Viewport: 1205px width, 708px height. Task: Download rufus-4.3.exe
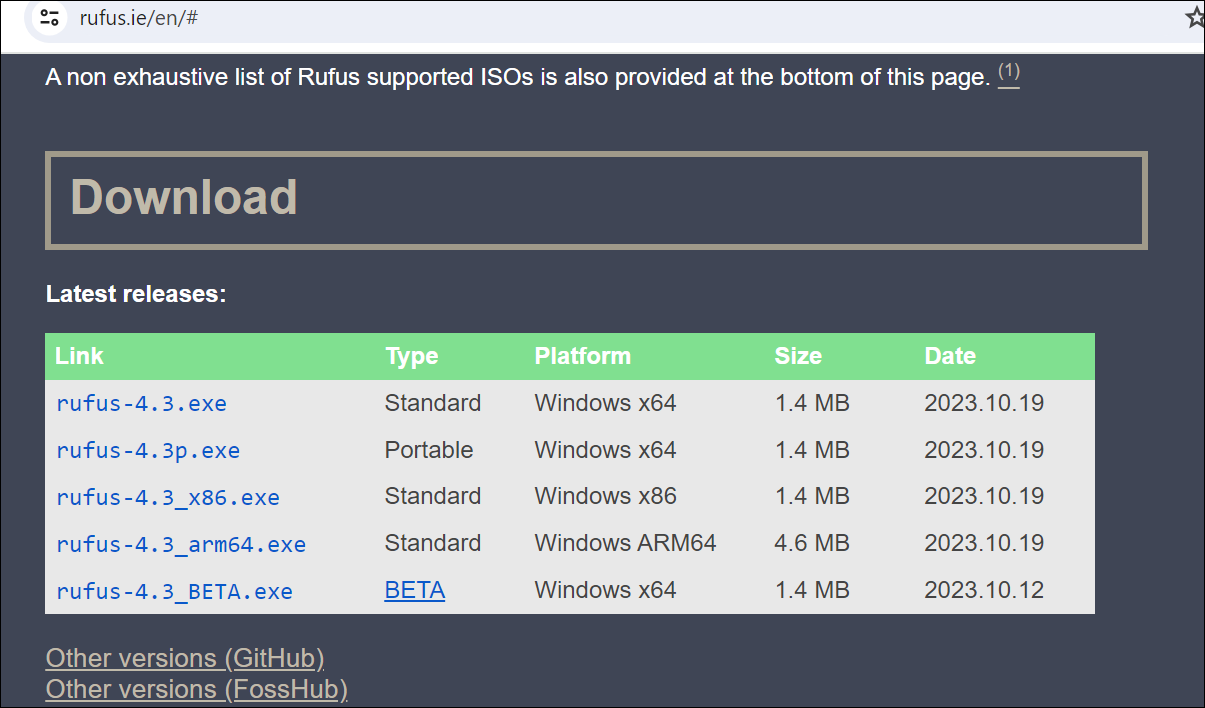(x=142, y=404)
